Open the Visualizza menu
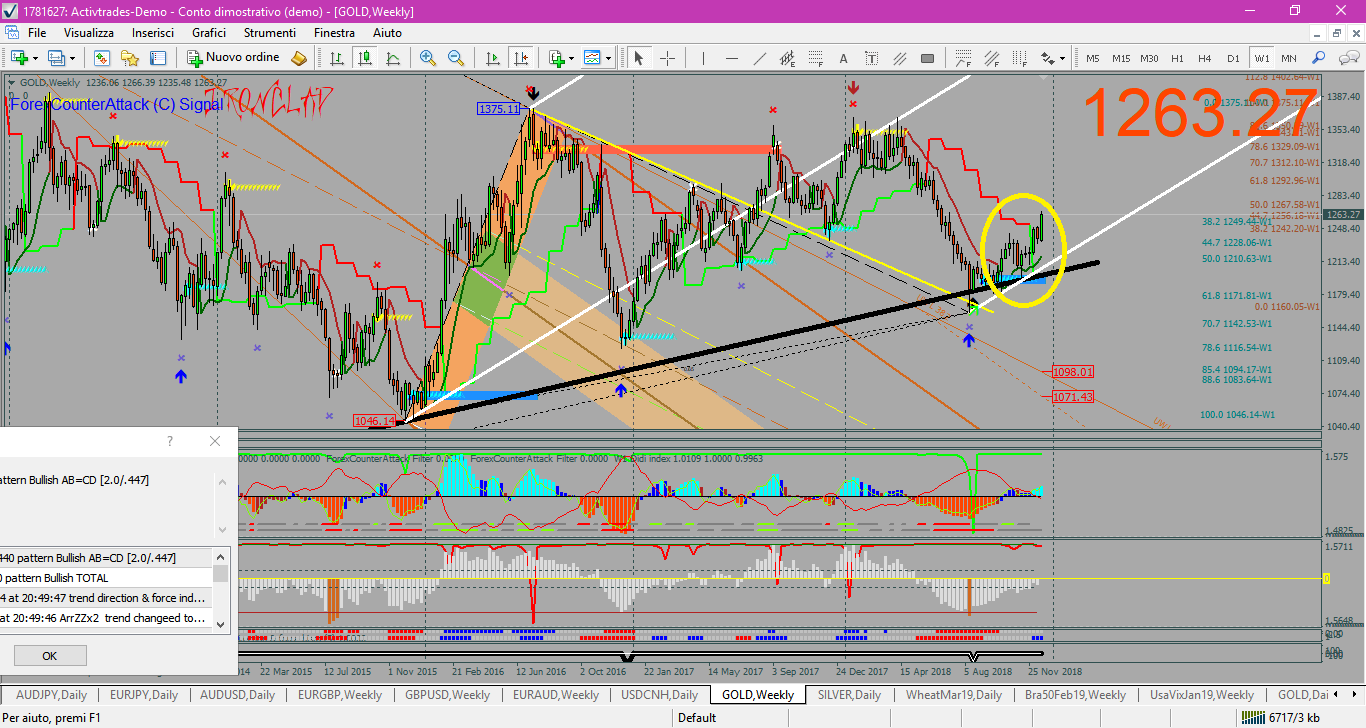 point(89,33)
